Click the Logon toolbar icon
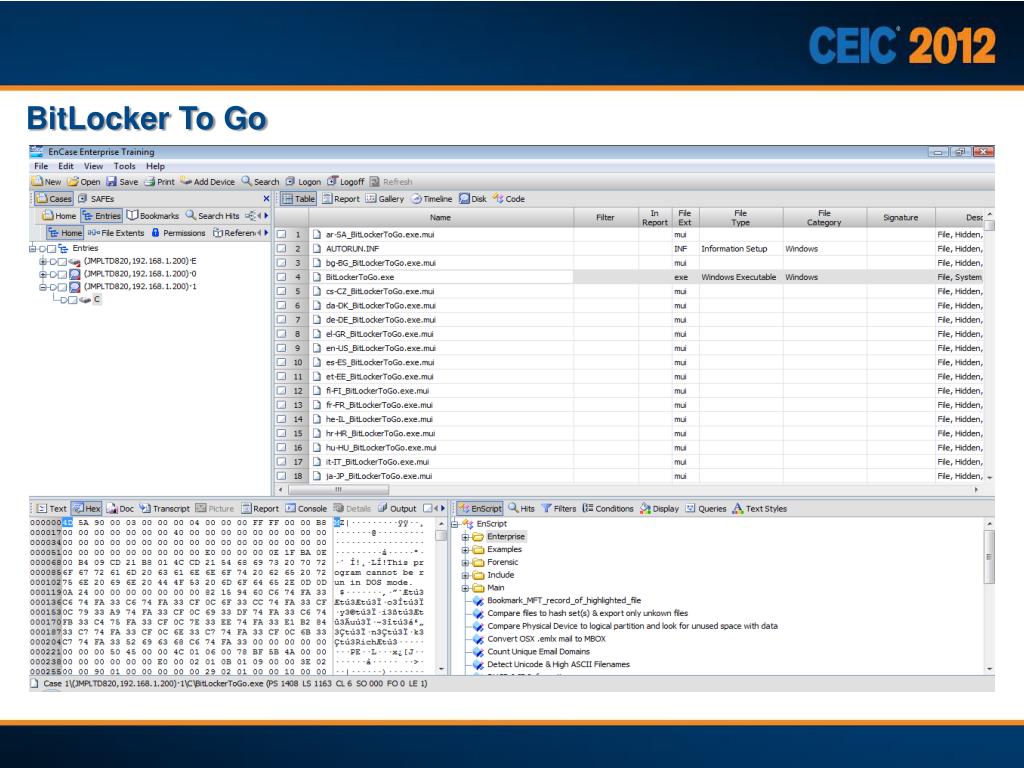This screenshot has width=1024, height=768. point(290,182)
